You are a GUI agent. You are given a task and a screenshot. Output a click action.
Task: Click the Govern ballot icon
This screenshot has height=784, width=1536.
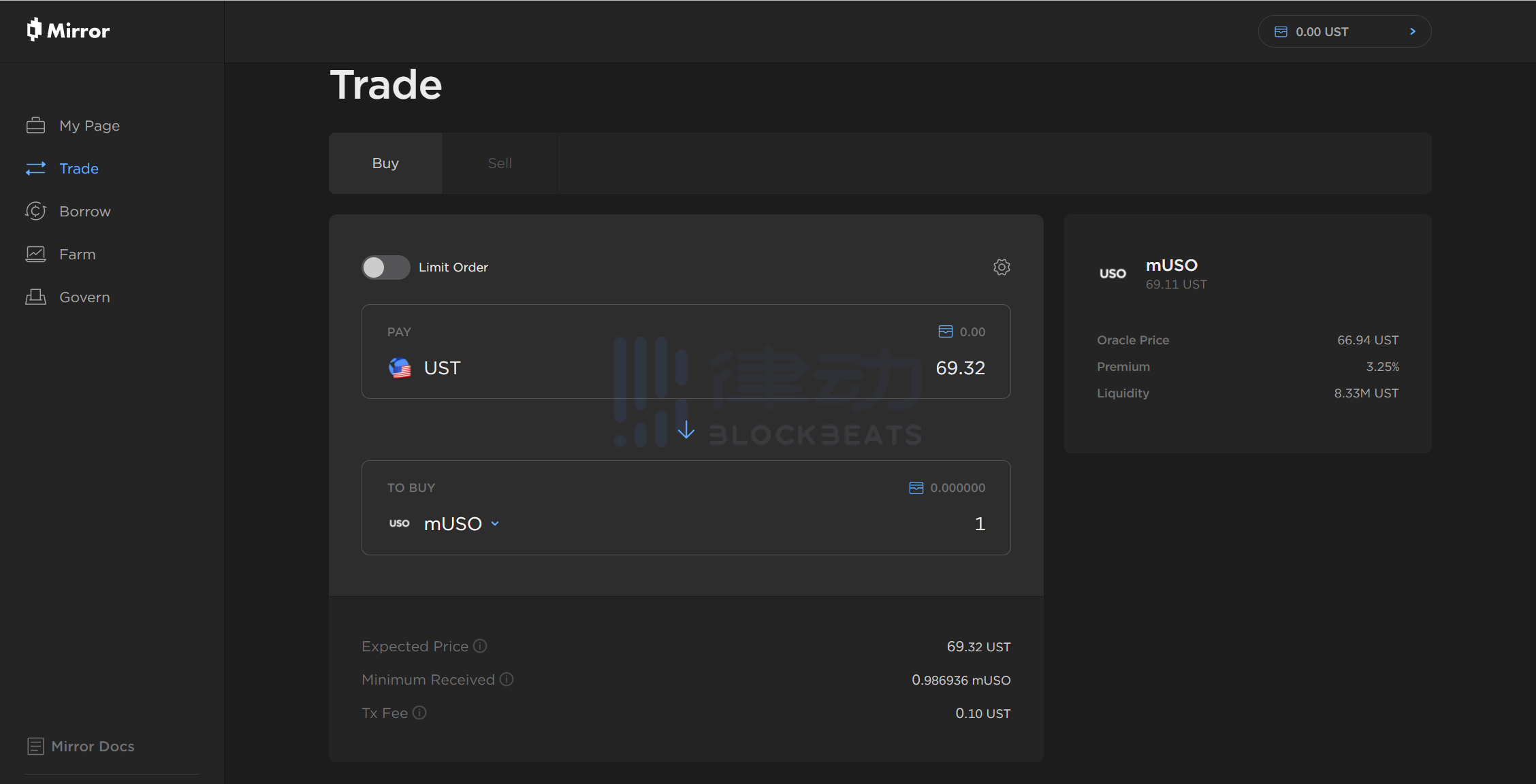click(35, 297)
